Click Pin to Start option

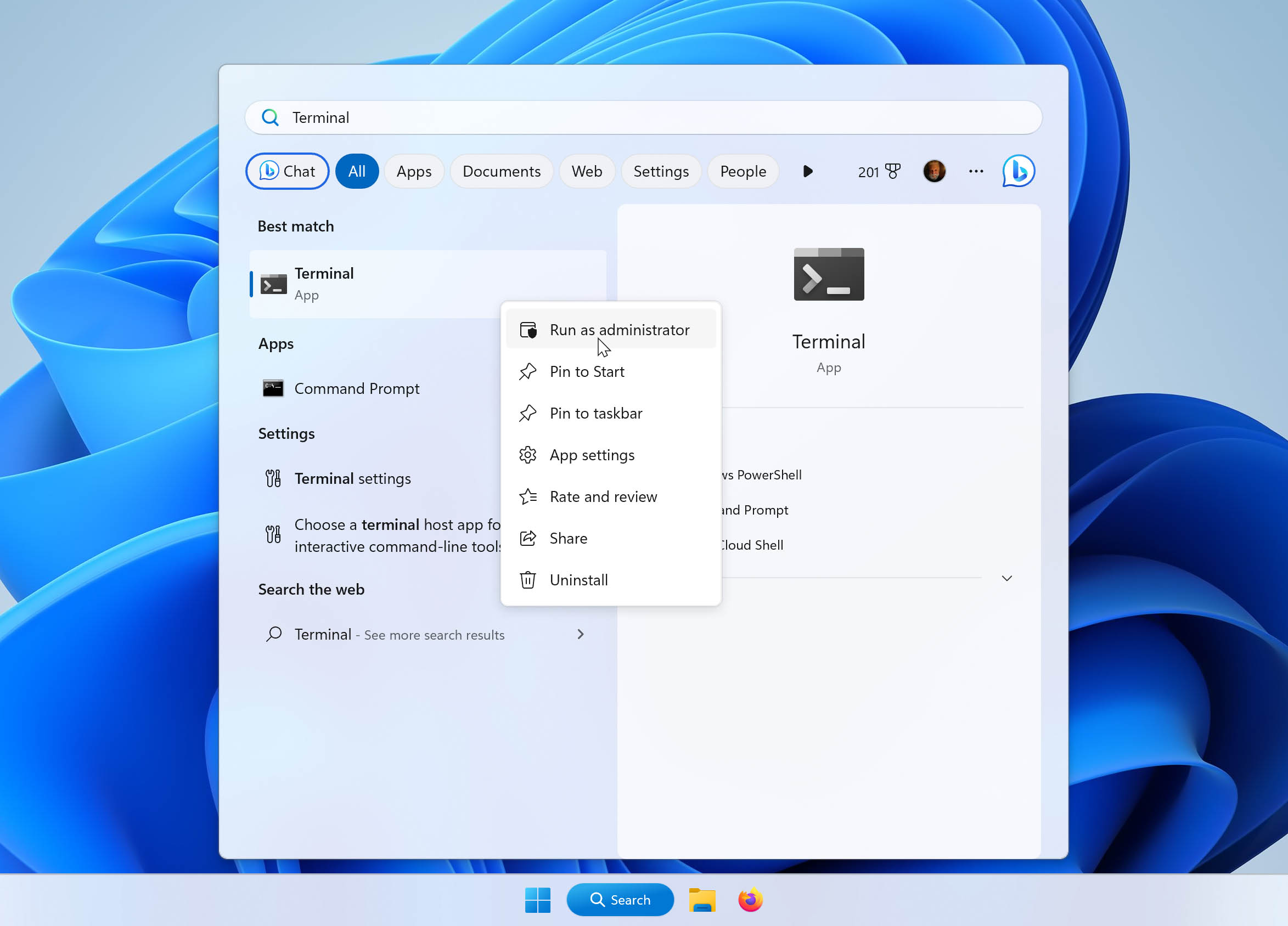pyautogui.click(x=587, y=371)
